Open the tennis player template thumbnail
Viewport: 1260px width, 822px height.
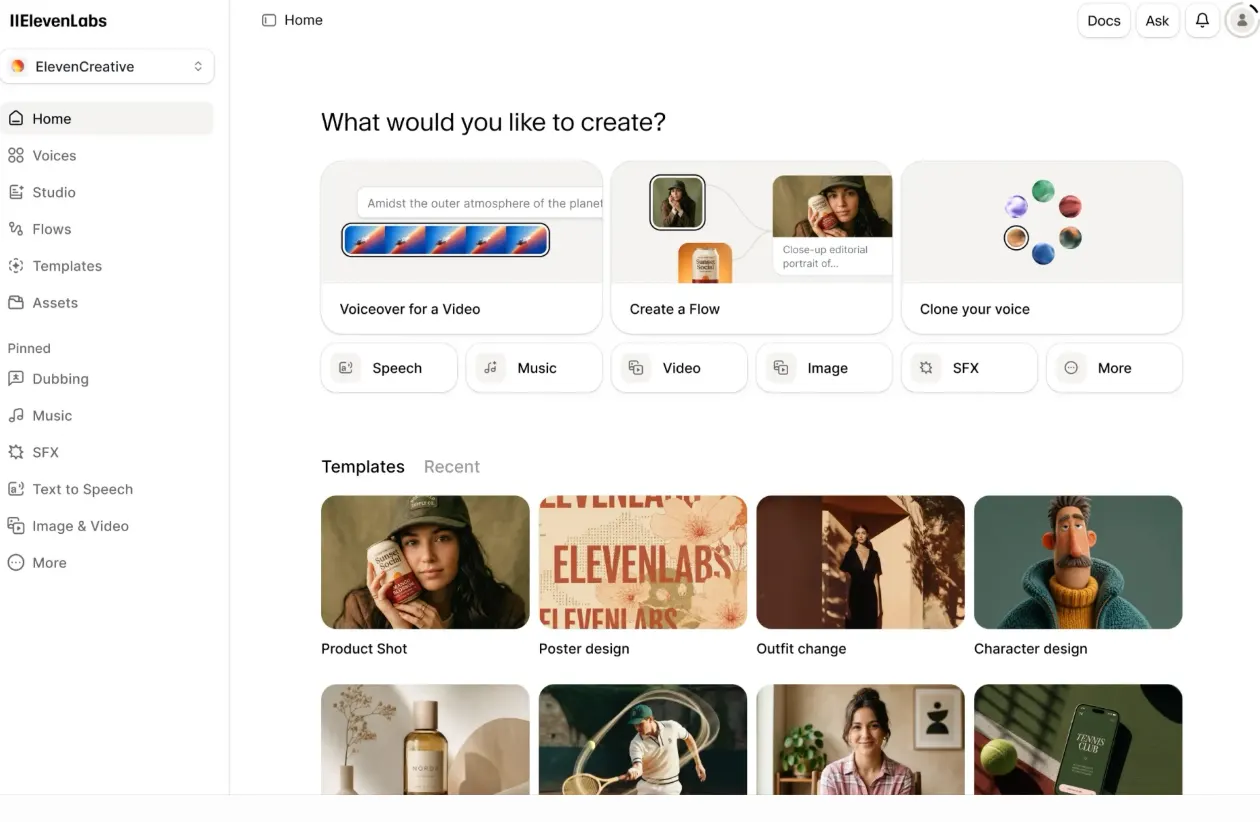click(x=643, y=740)
